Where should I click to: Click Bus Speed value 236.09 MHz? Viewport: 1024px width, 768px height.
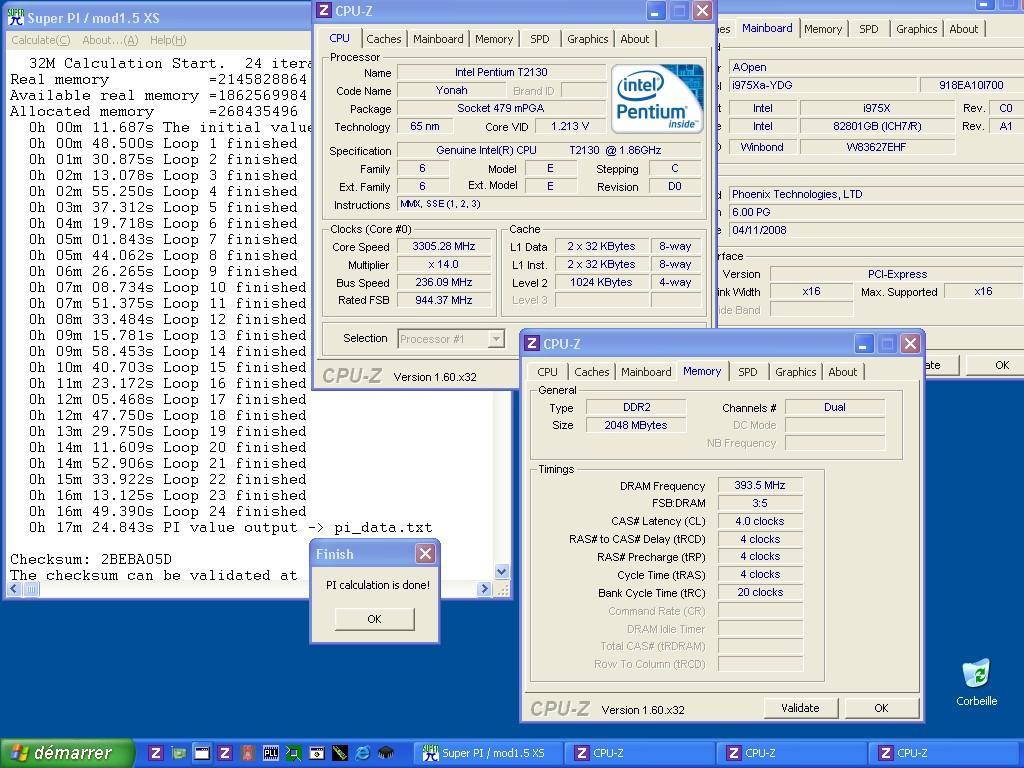[443, 282]
